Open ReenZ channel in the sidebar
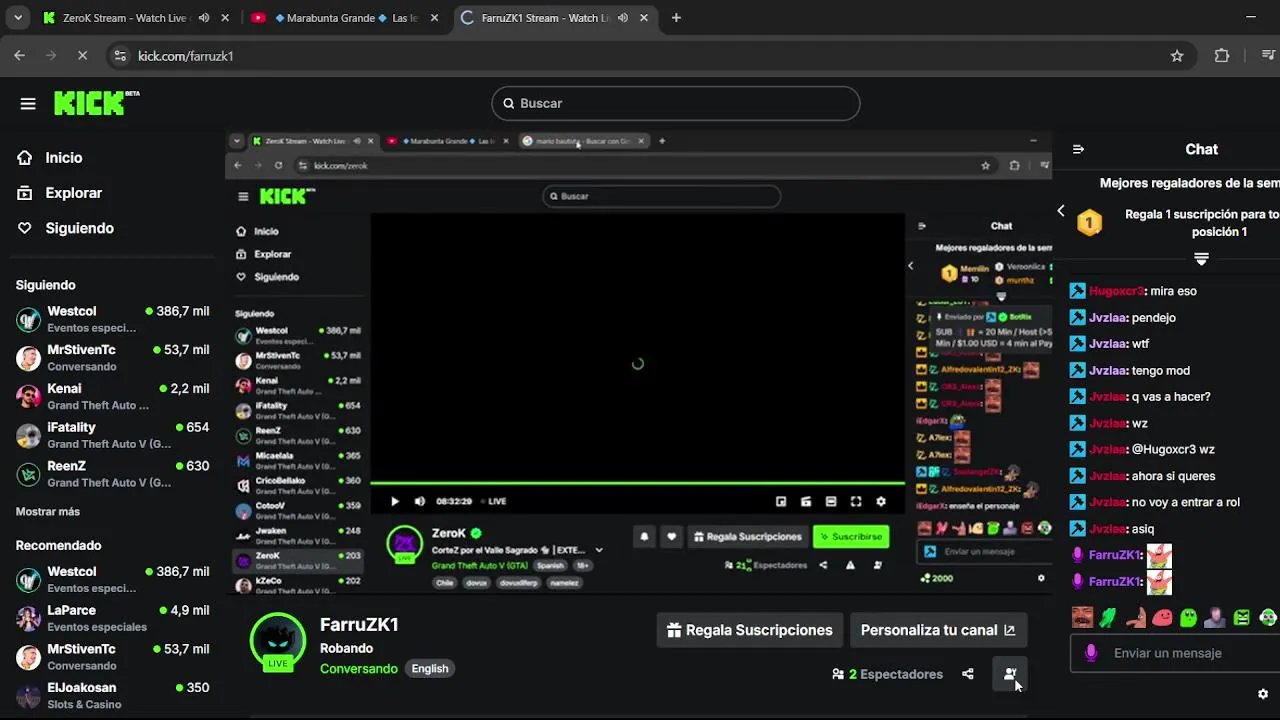The width and height of the screenshot is (1280, 720). [x=112, y=473]
